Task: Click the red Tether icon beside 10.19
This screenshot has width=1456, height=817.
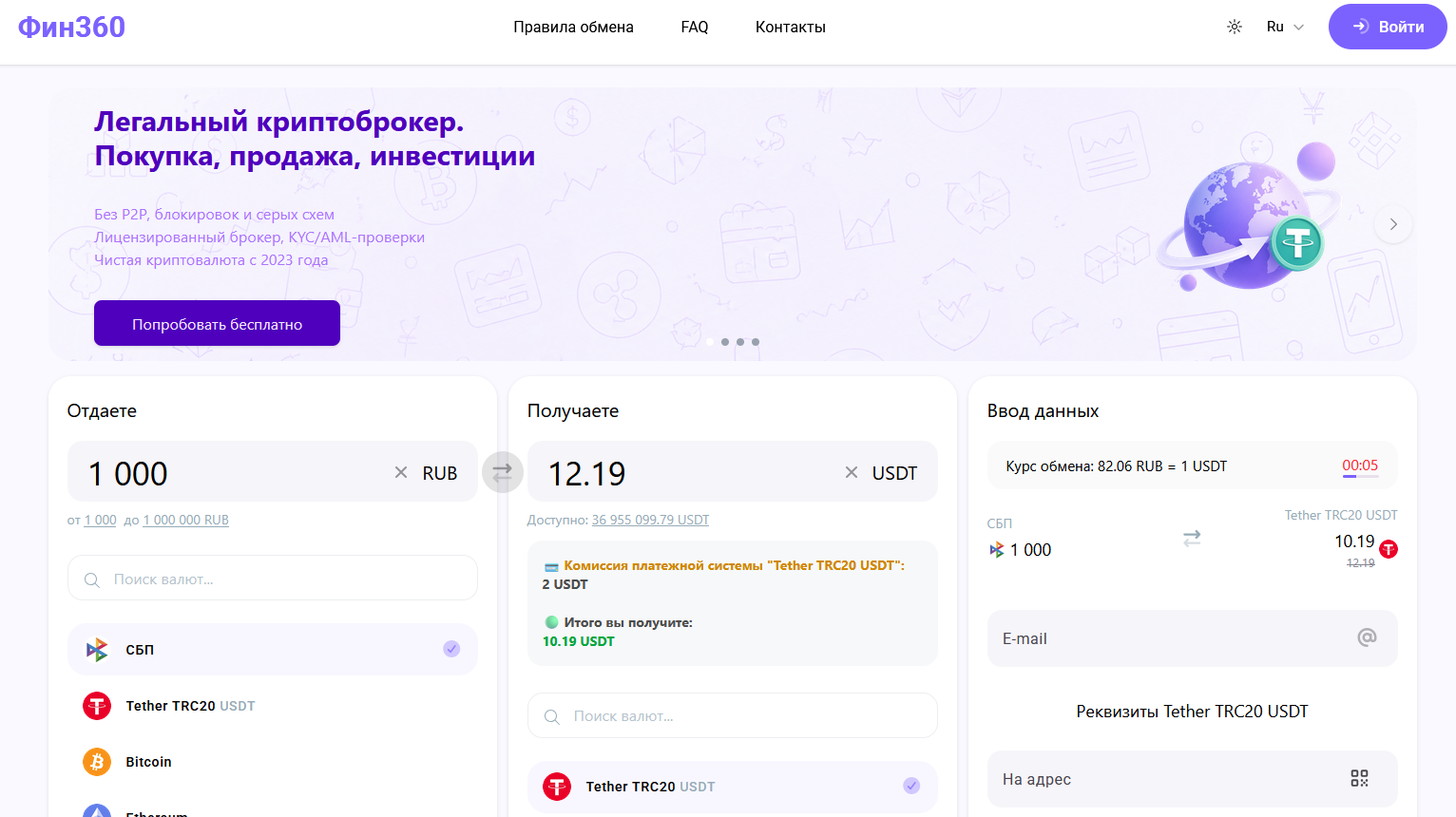Action: (1389, 549)
